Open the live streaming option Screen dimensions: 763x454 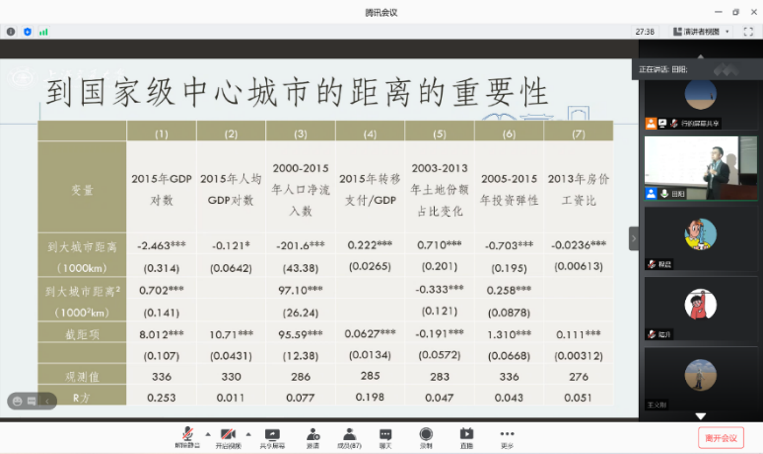coord(466,436)
